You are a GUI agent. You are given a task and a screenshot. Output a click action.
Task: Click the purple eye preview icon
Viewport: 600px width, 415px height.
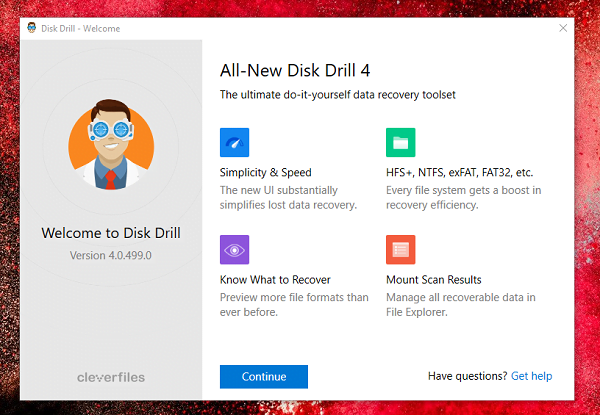[x=235, y=250]
